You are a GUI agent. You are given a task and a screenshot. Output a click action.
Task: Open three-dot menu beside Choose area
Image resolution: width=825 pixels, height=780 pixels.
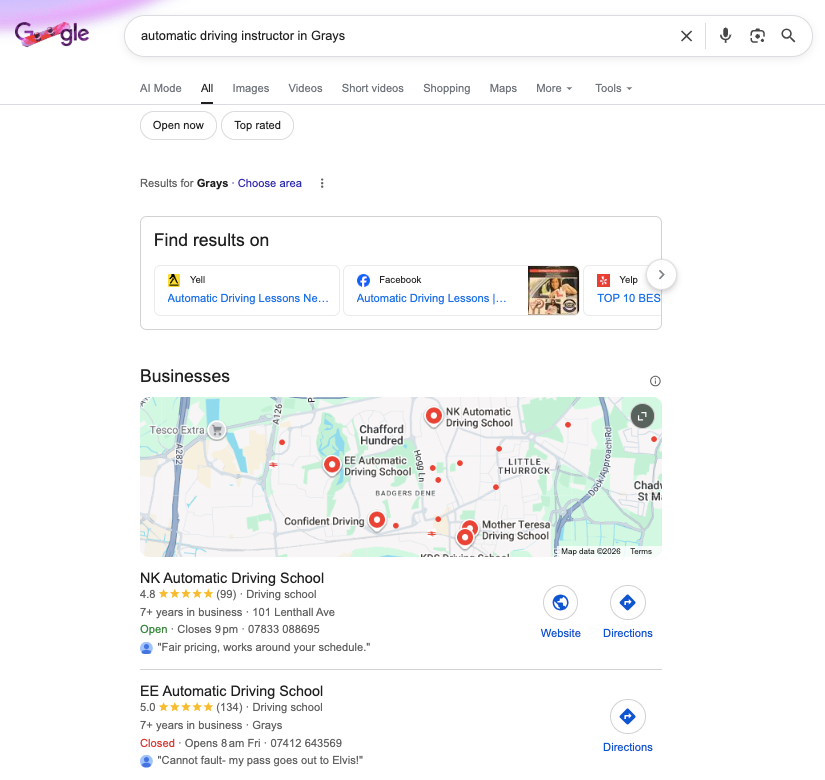pyautogui.click(x=322, y=183)
